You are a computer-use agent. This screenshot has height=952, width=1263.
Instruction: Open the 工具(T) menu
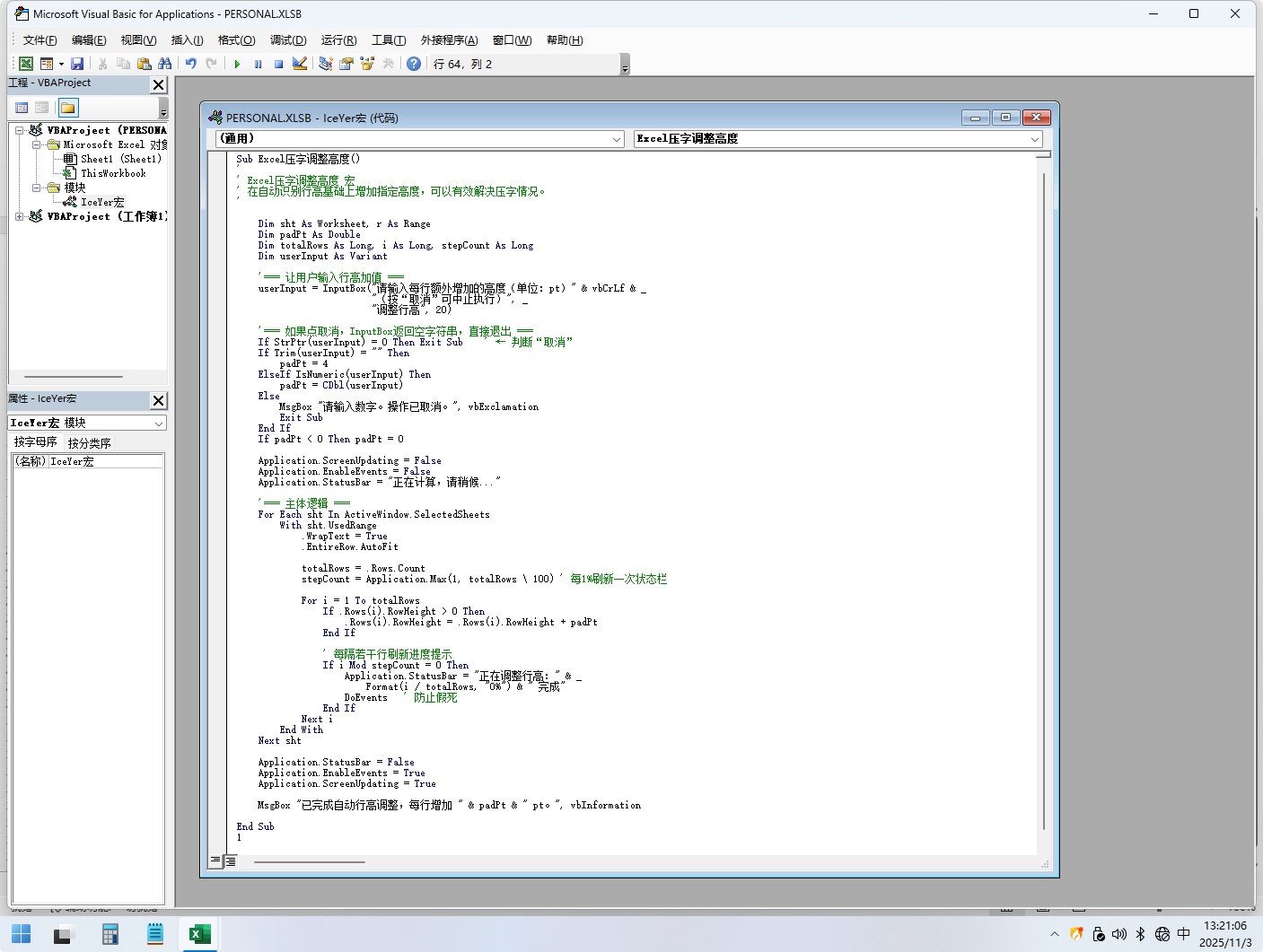pyautogui.click(x=389, y=40)
